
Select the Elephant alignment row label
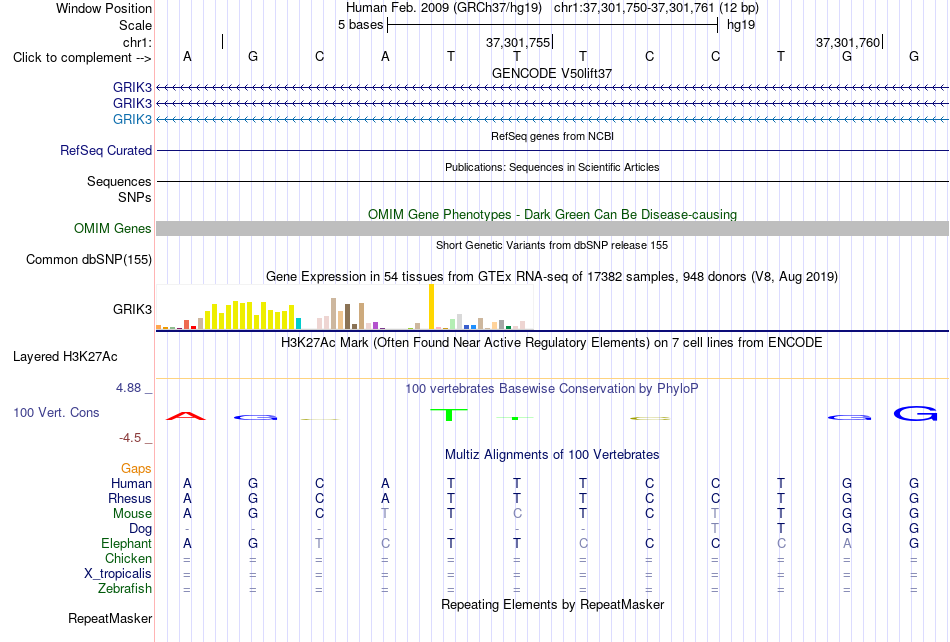[x=126, y=543]
